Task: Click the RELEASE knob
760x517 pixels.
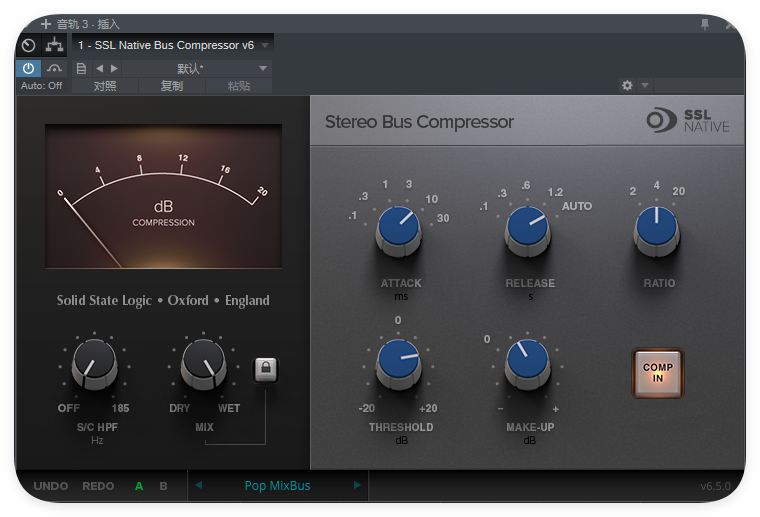Action: coord(527,230)
